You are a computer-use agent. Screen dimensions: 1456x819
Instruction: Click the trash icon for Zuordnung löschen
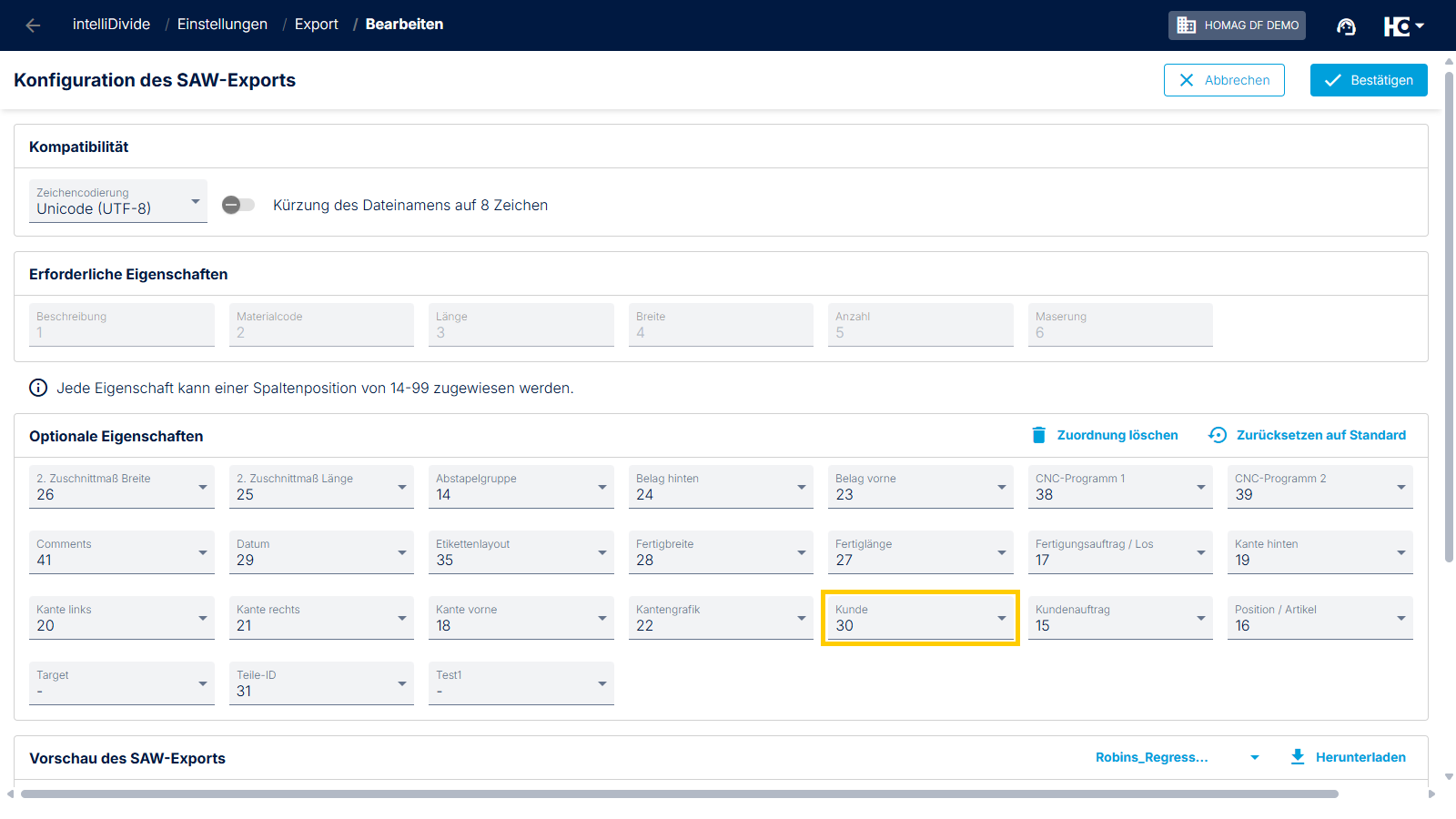pos(1038,435)
